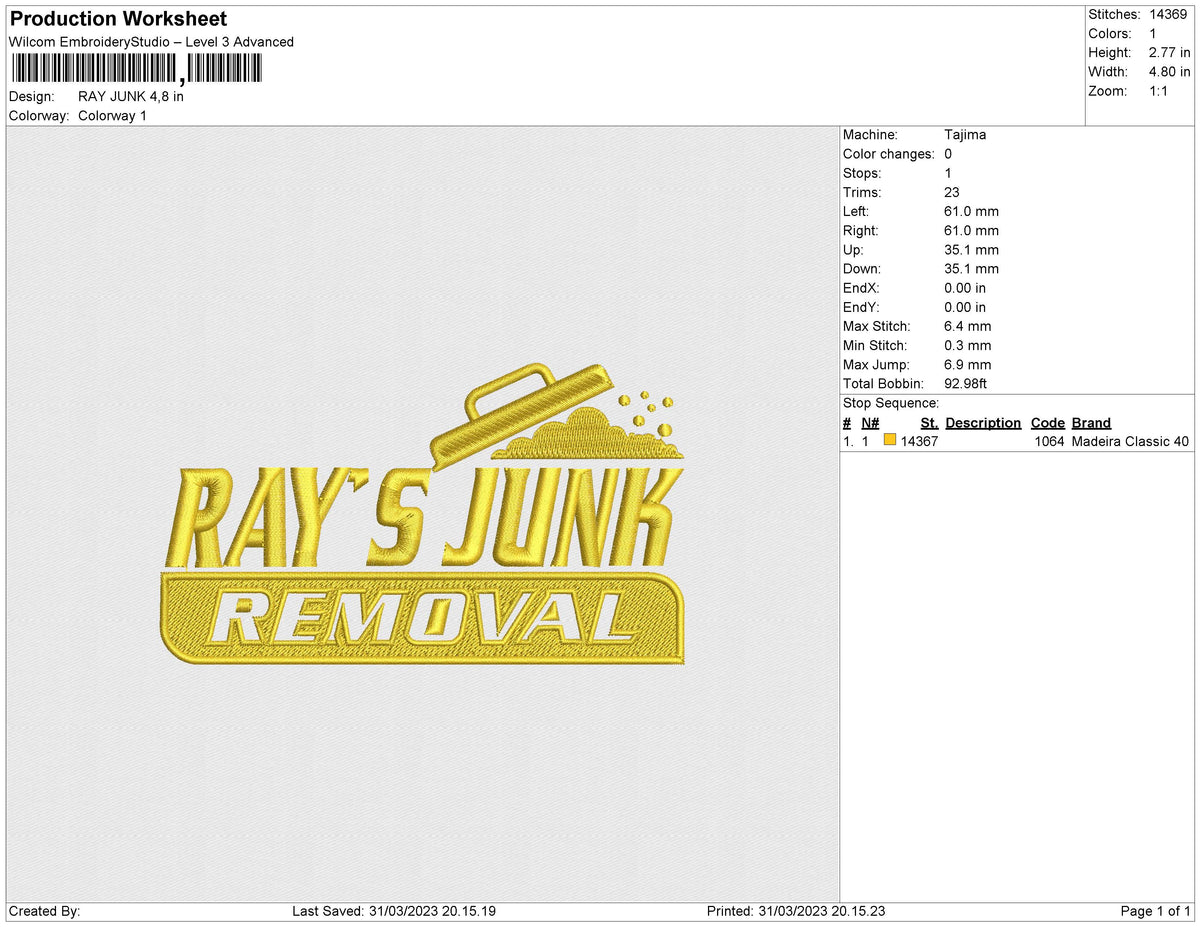Click the Machine value Tajima
1200x927 pixels.
965,134
